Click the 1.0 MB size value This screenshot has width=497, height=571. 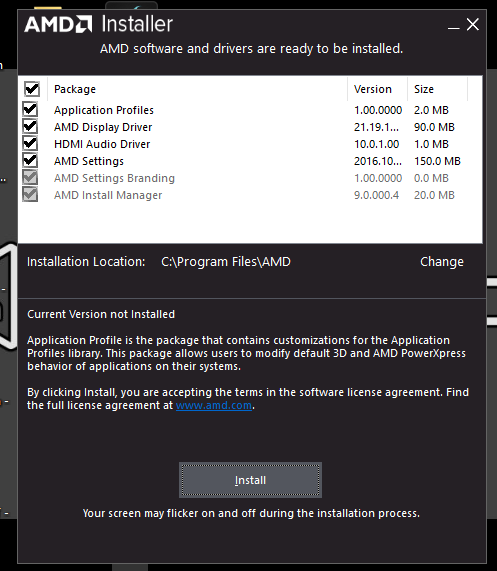431,144
